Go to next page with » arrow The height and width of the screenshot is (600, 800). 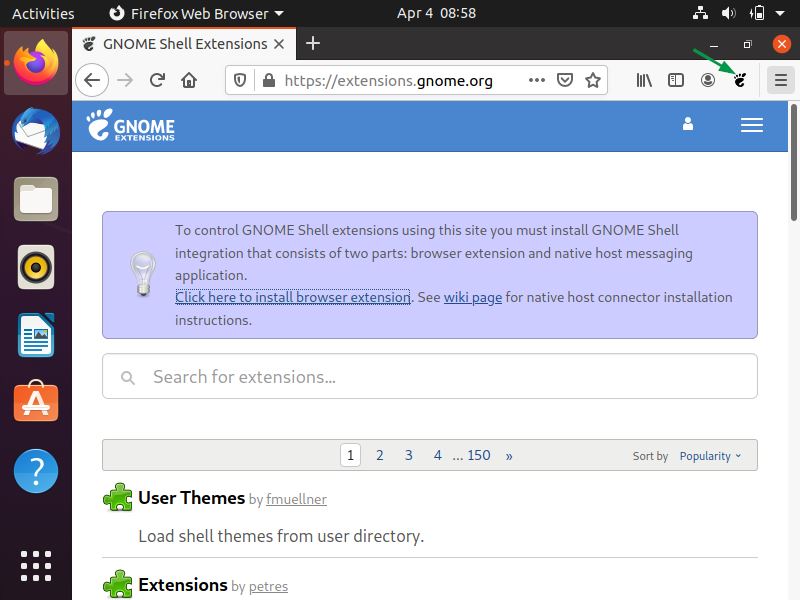point(509,456)
